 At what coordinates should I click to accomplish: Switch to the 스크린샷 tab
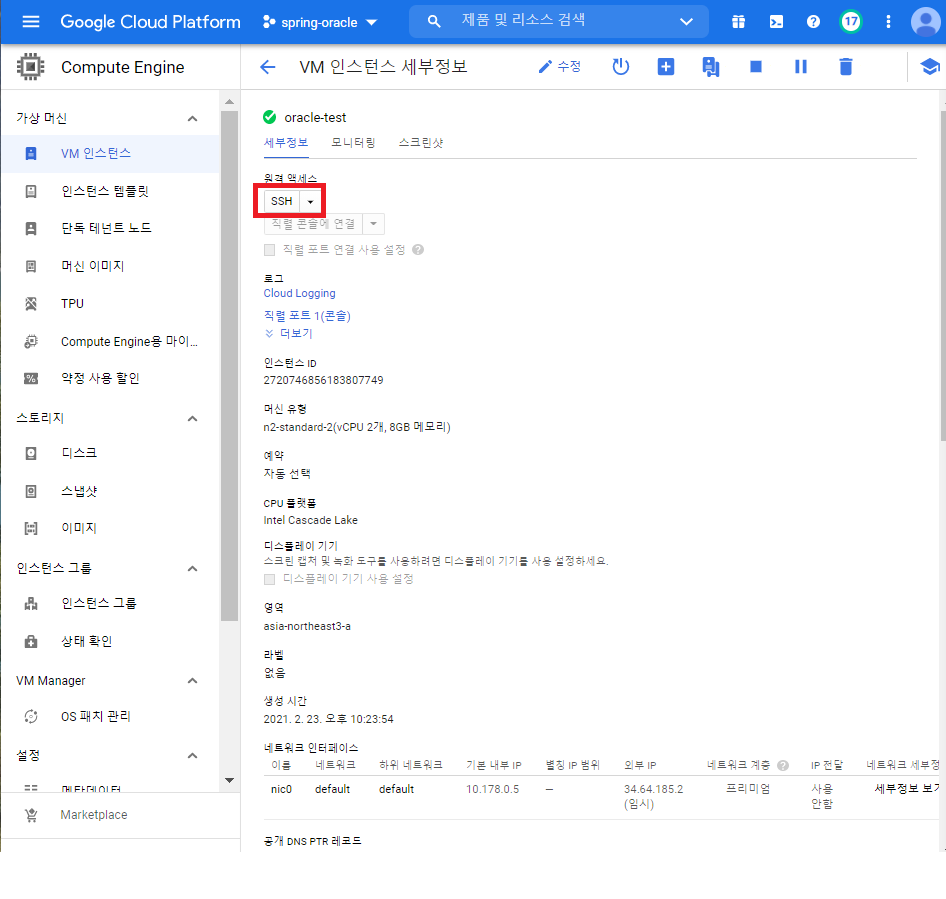tap(421, 143)
